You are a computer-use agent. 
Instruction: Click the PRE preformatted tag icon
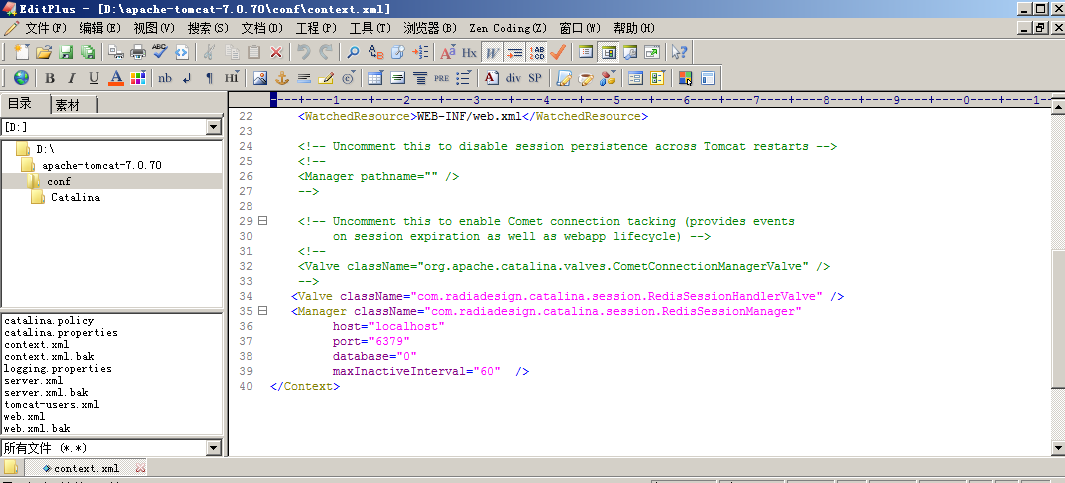pyautogui.click(x=441, y=77)
